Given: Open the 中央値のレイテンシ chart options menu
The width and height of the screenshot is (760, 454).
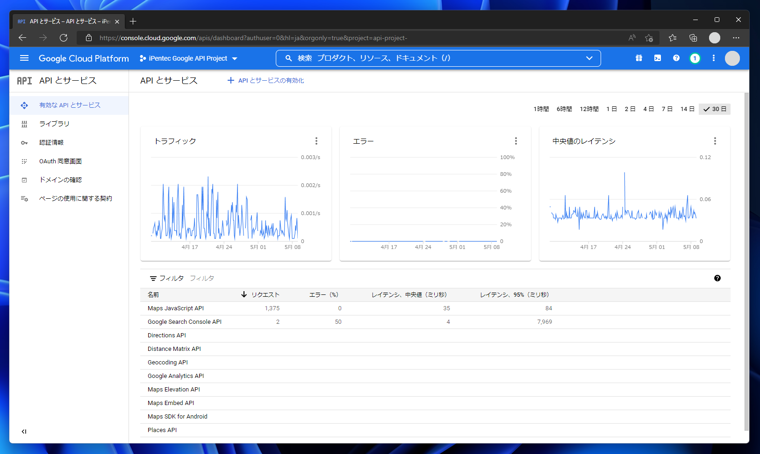Looking at the screenshot, I should [715, 141].
